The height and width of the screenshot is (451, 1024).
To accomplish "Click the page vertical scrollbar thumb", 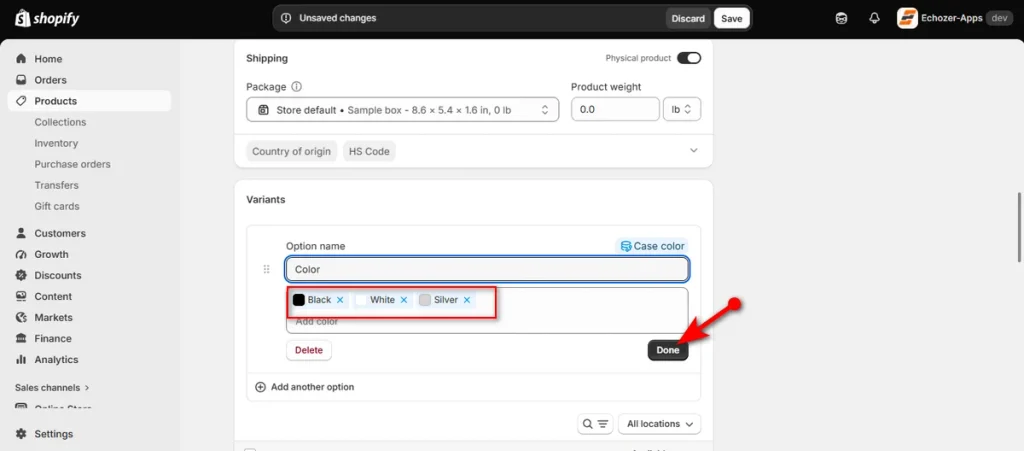I will point(1020,227).
